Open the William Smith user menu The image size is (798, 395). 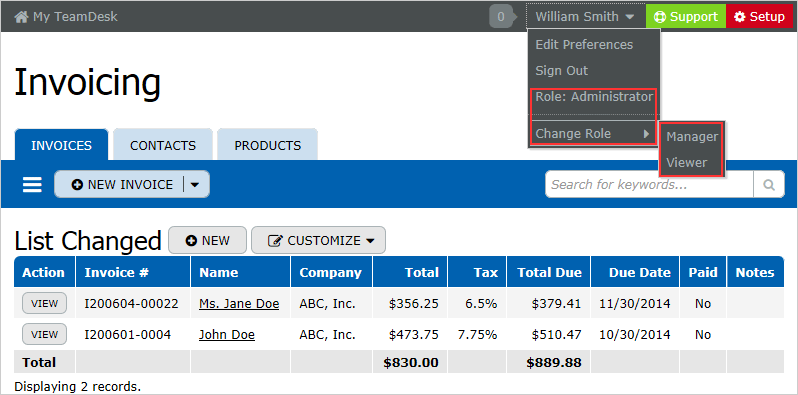click(585, 17)
